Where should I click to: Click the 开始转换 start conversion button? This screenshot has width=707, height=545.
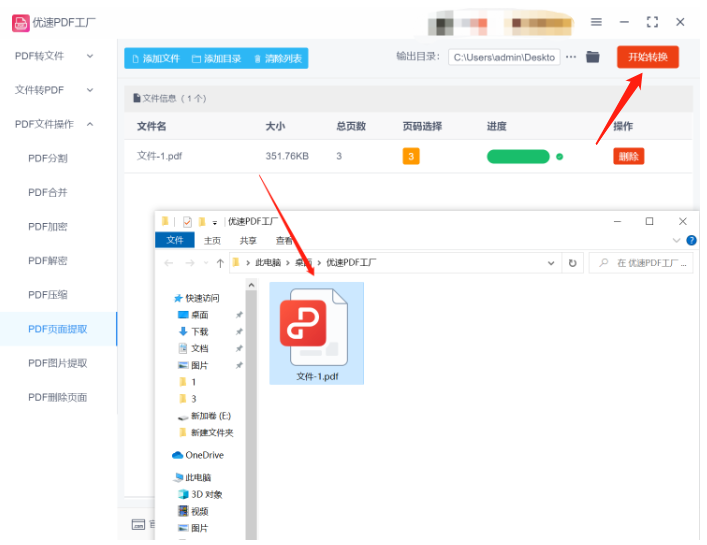(x=647, y=57)
